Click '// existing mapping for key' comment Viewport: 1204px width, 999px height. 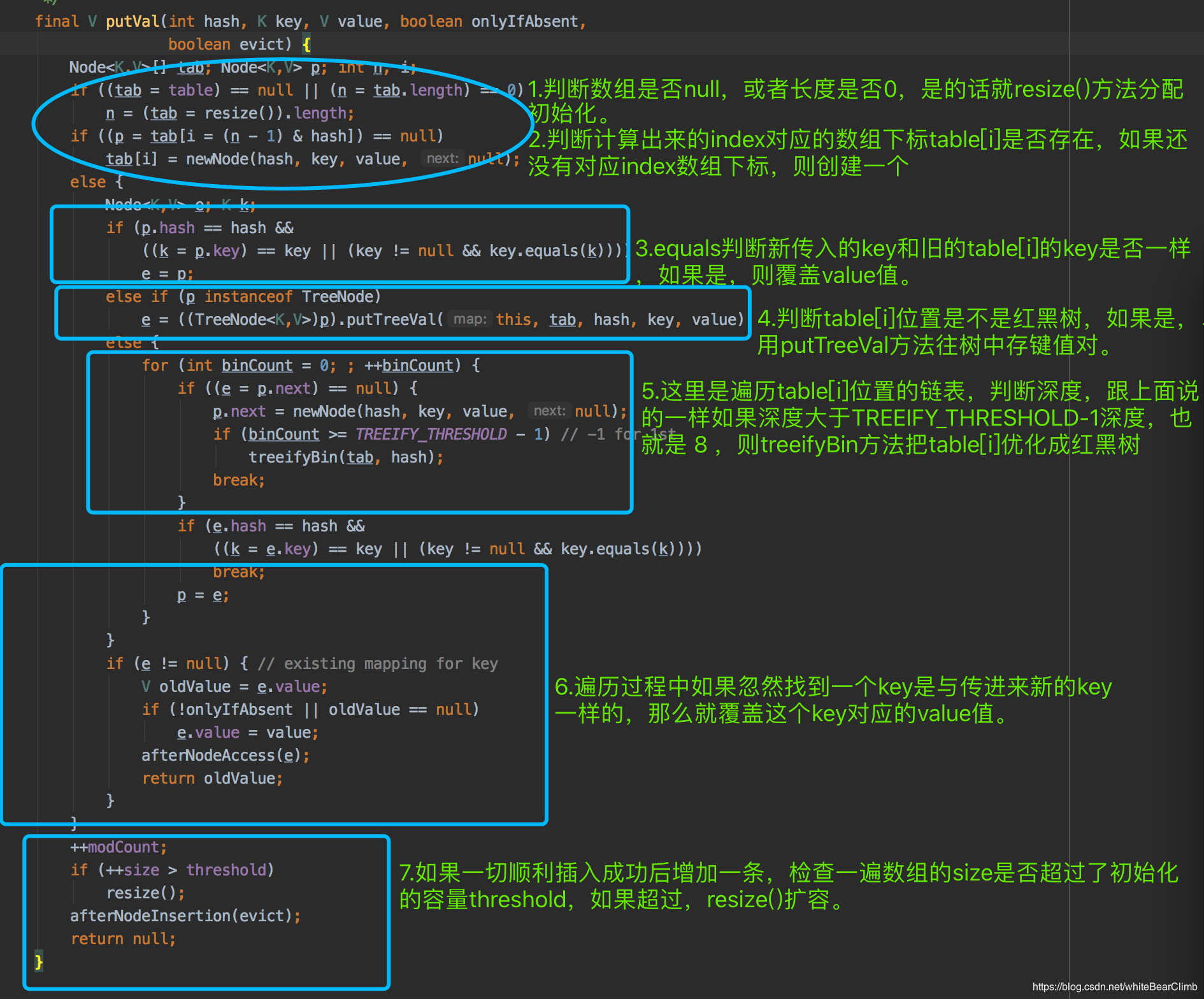378,664
